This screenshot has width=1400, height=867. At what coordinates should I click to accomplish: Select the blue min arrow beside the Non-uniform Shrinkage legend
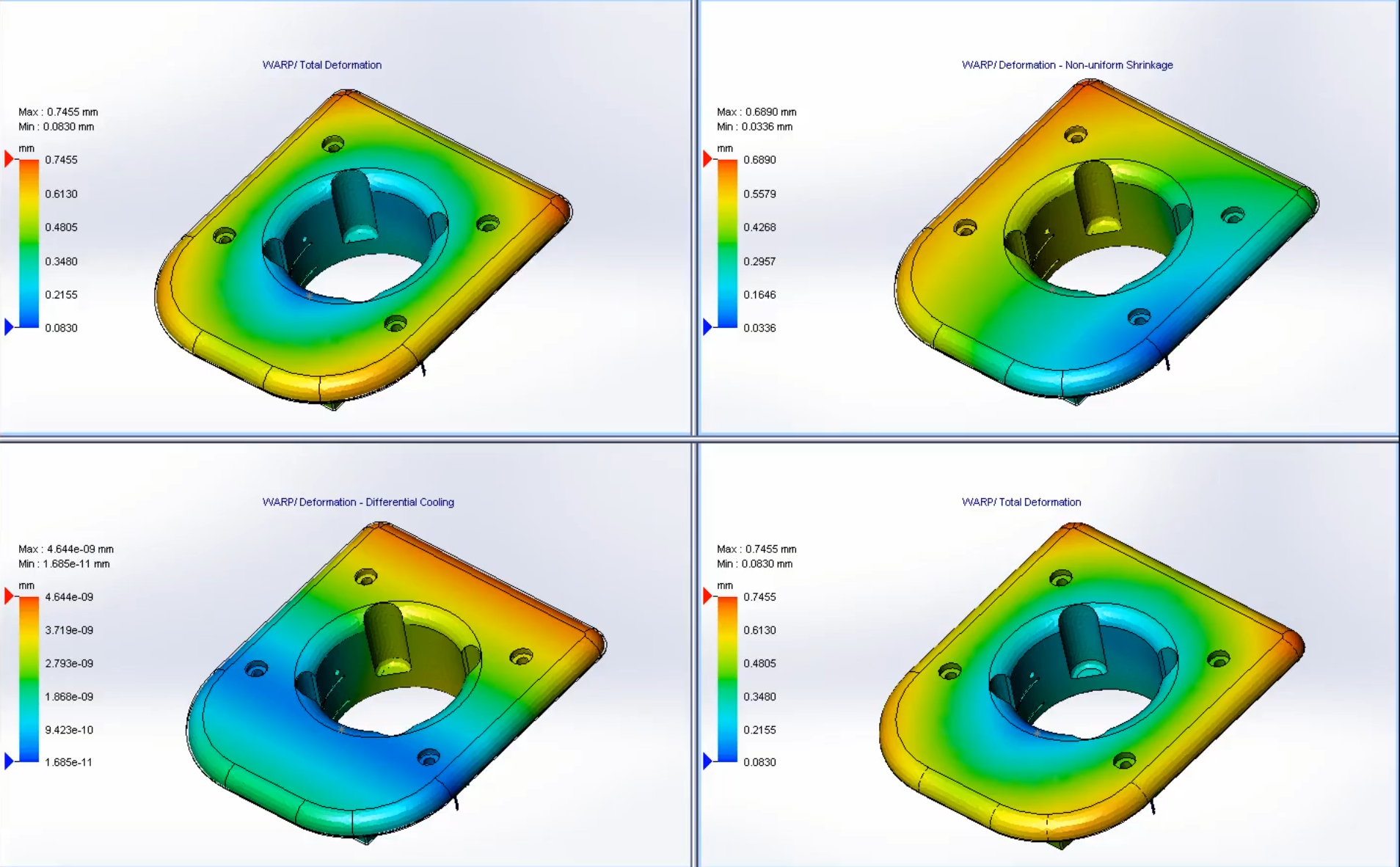[x=707, y=328]
